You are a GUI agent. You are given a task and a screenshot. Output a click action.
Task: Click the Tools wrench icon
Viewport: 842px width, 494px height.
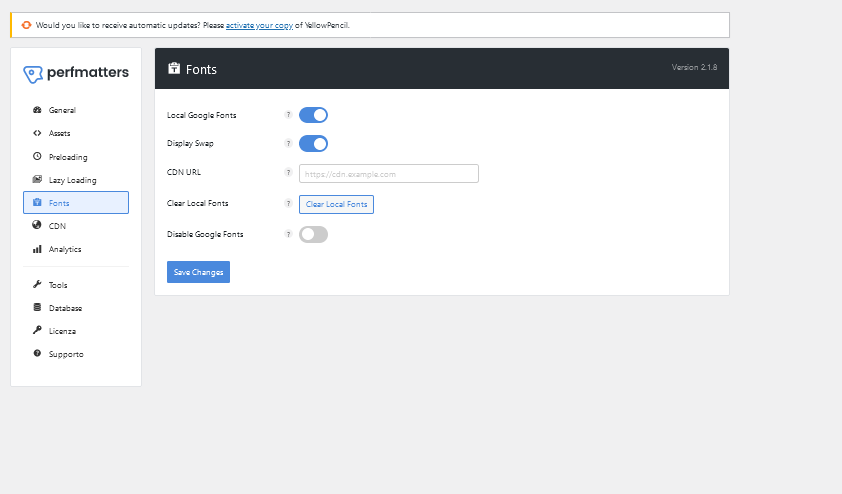point(37,284)
